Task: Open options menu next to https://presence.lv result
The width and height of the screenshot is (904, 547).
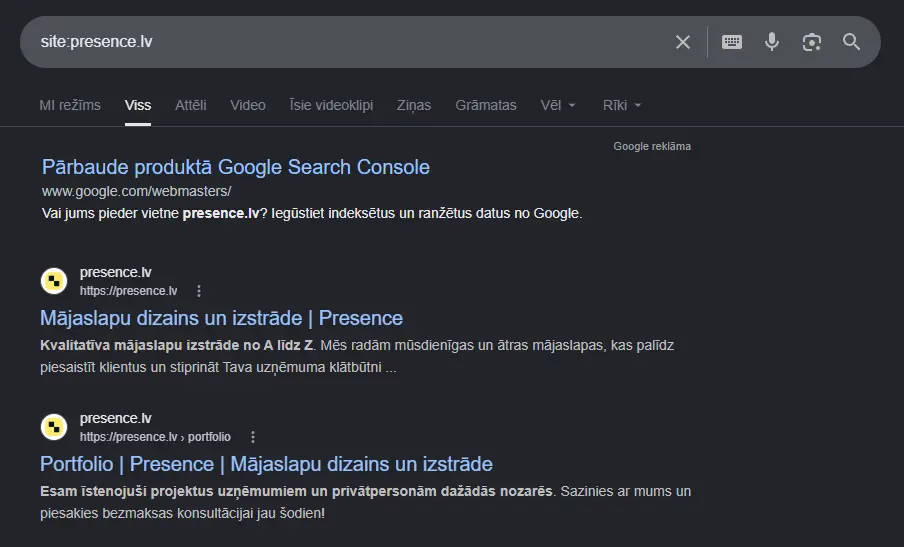Action: tap(199, 291)
